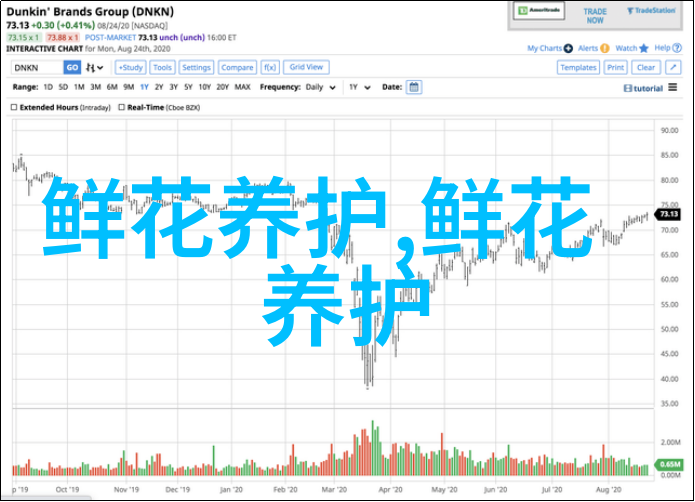
Task: Click the Watch star icon
Action: click(x=644, y=48)
